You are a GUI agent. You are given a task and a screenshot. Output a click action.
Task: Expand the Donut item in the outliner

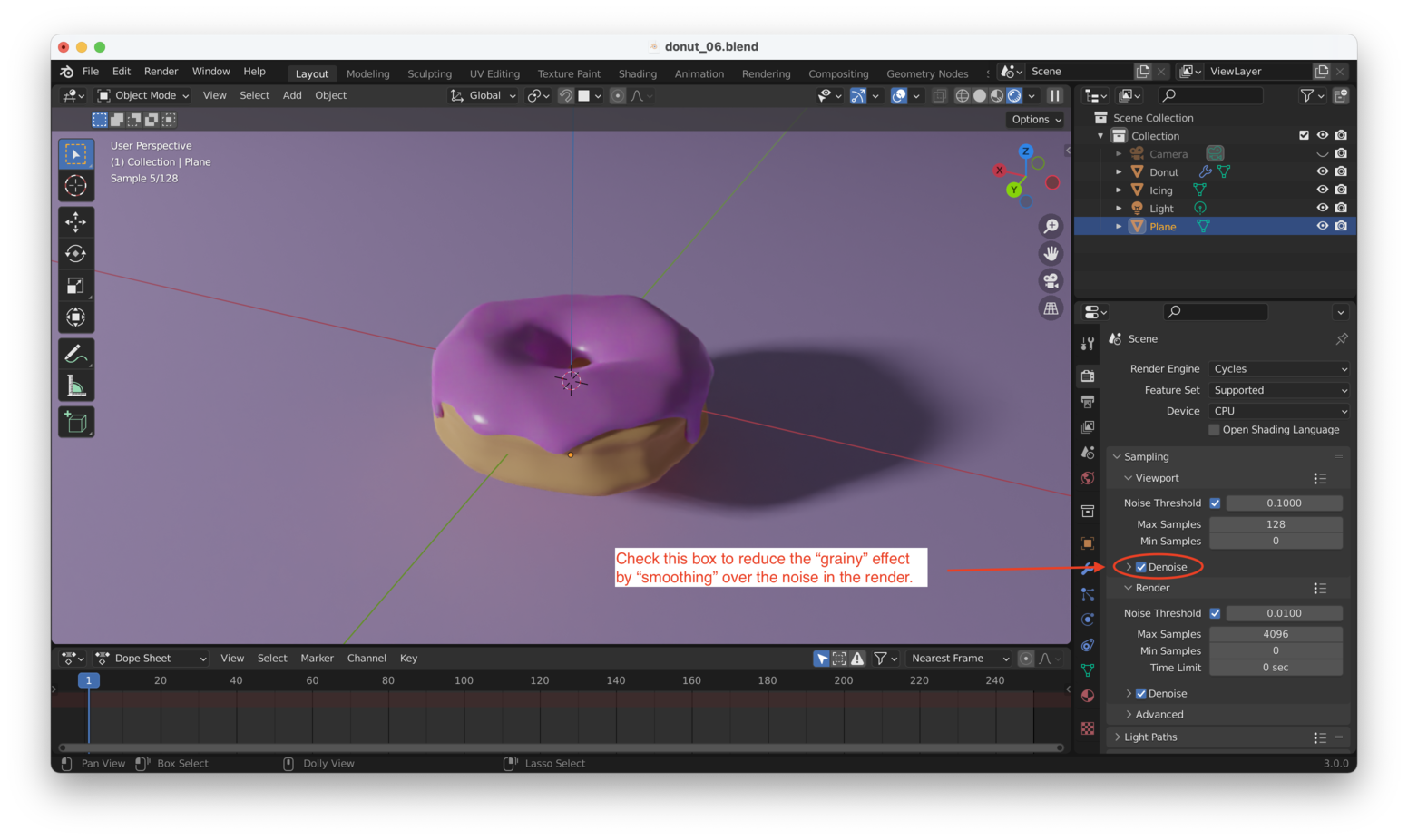[1118, 171]
